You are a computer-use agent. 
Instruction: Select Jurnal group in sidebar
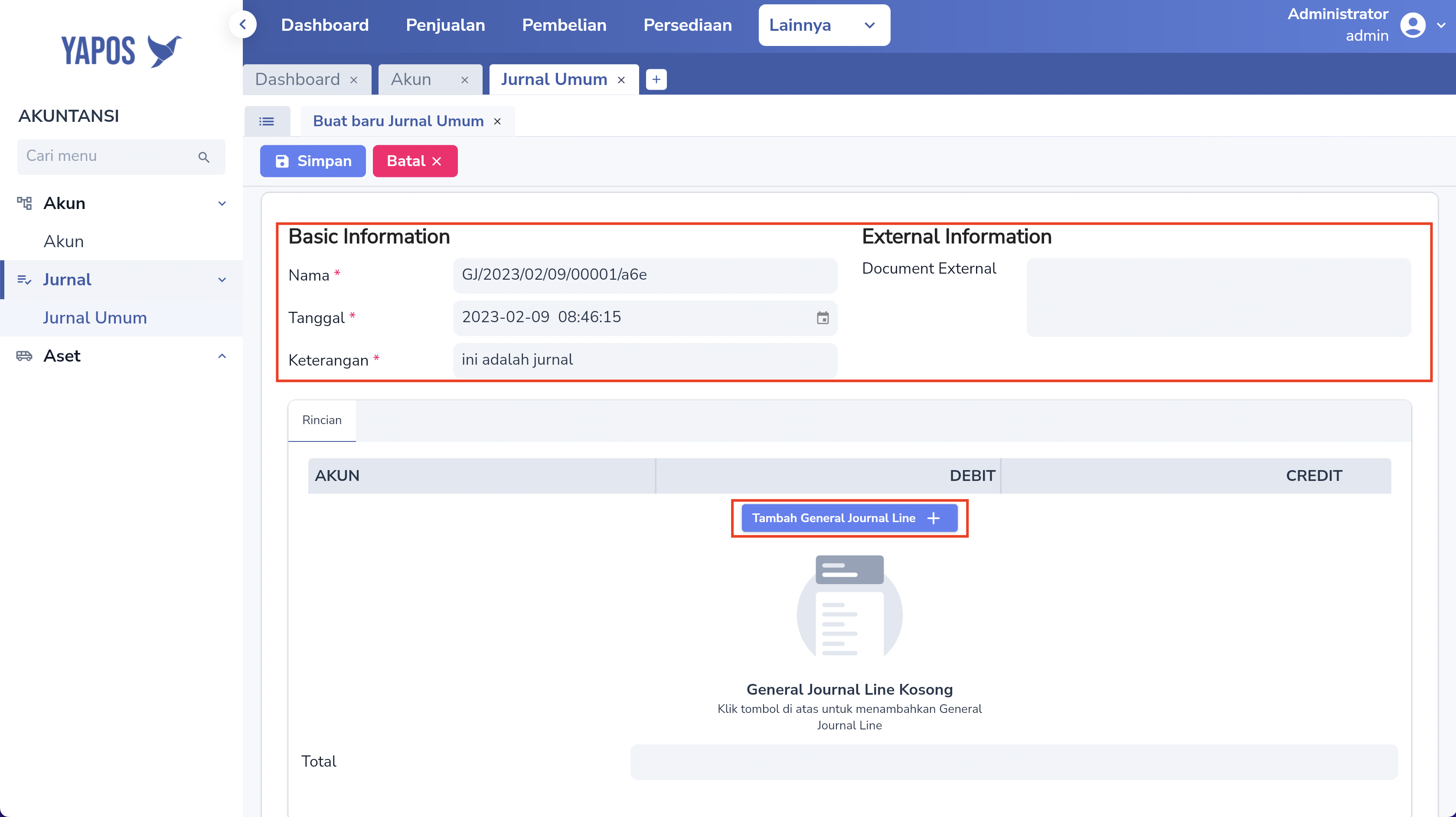[121, 279]
